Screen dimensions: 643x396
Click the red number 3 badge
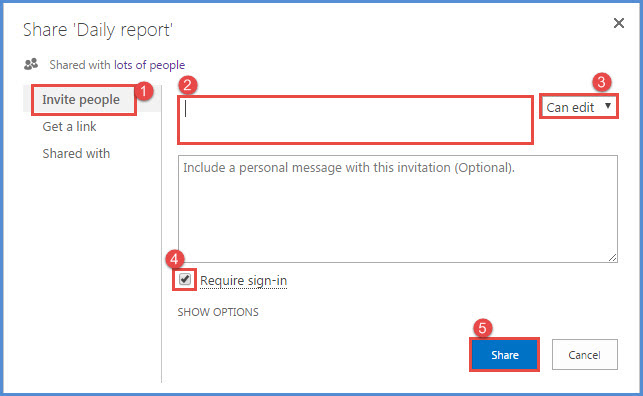click(x=601, y=82)
